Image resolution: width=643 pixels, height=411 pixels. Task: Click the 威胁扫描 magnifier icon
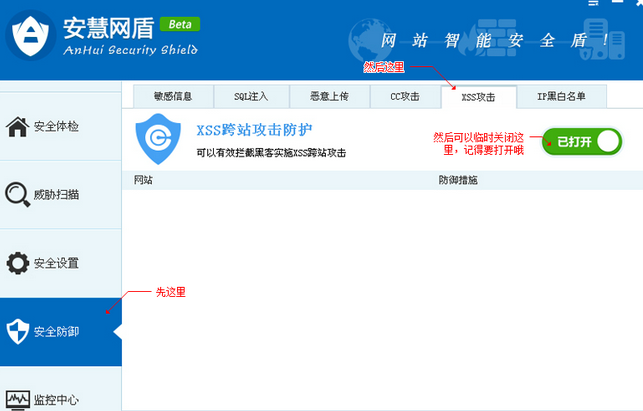click(17, 195)
